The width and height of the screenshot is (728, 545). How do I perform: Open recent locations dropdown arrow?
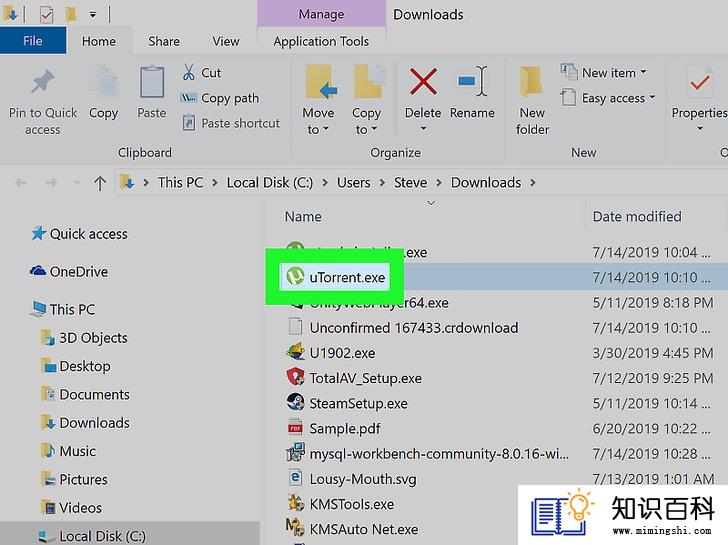(x=77, y=183)
